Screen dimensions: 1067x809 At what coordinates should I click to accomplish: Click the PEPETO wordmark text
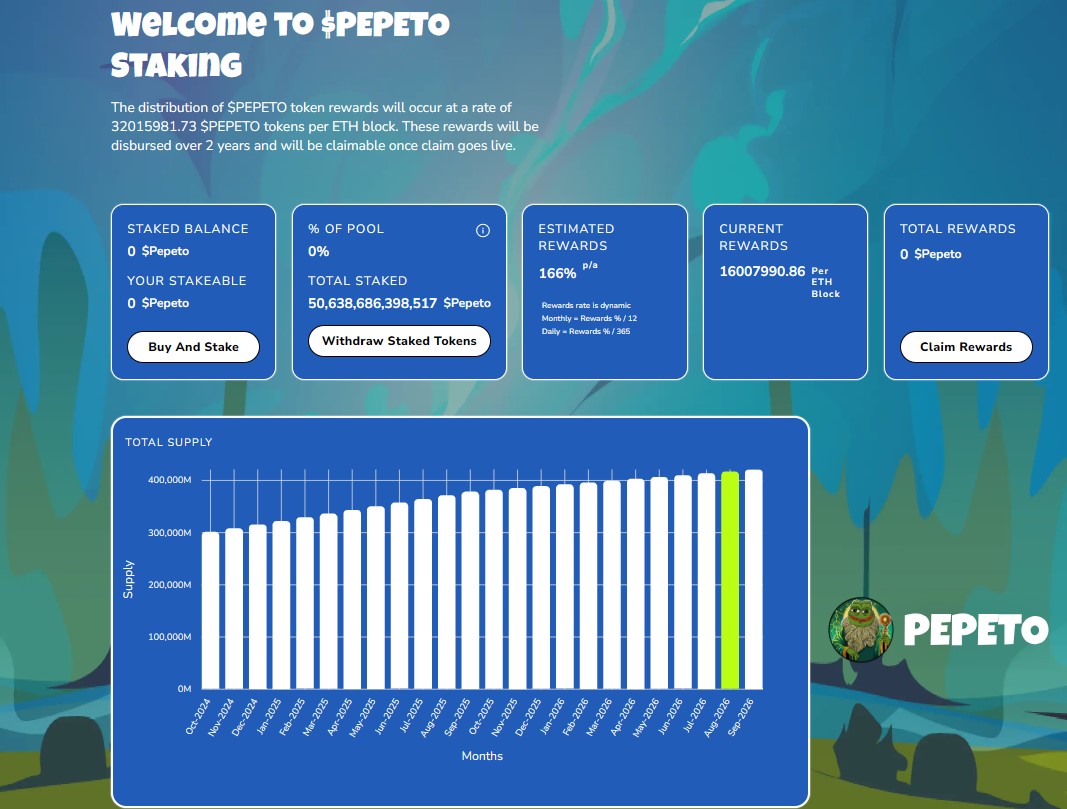point(976,630)
